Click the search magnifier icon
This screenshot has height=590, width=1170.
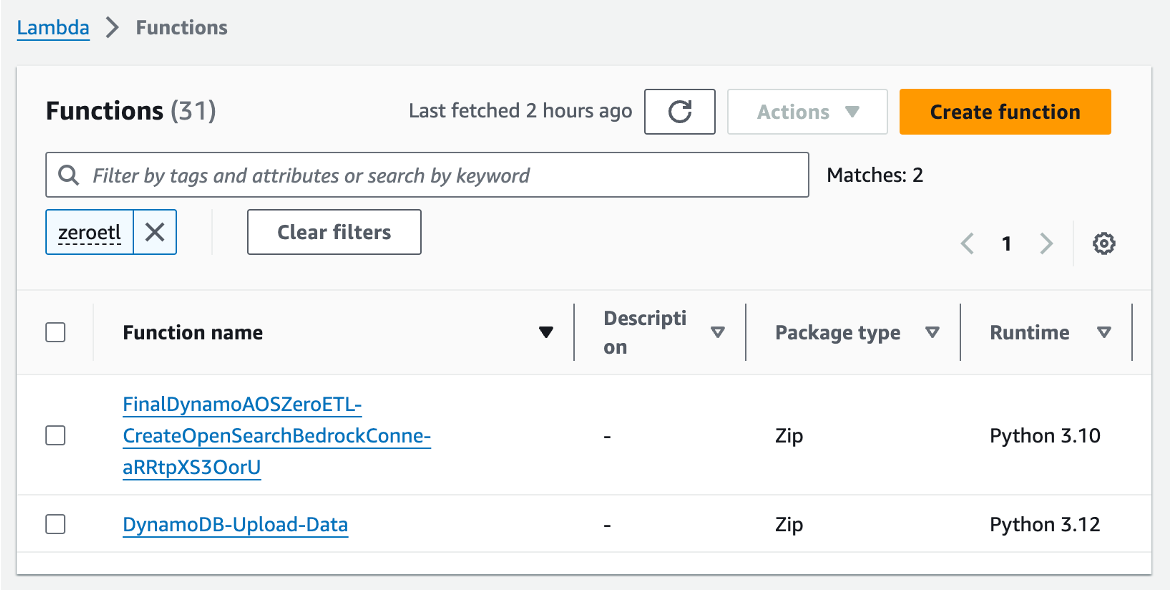pyautogui.click(x=69, y=175)
